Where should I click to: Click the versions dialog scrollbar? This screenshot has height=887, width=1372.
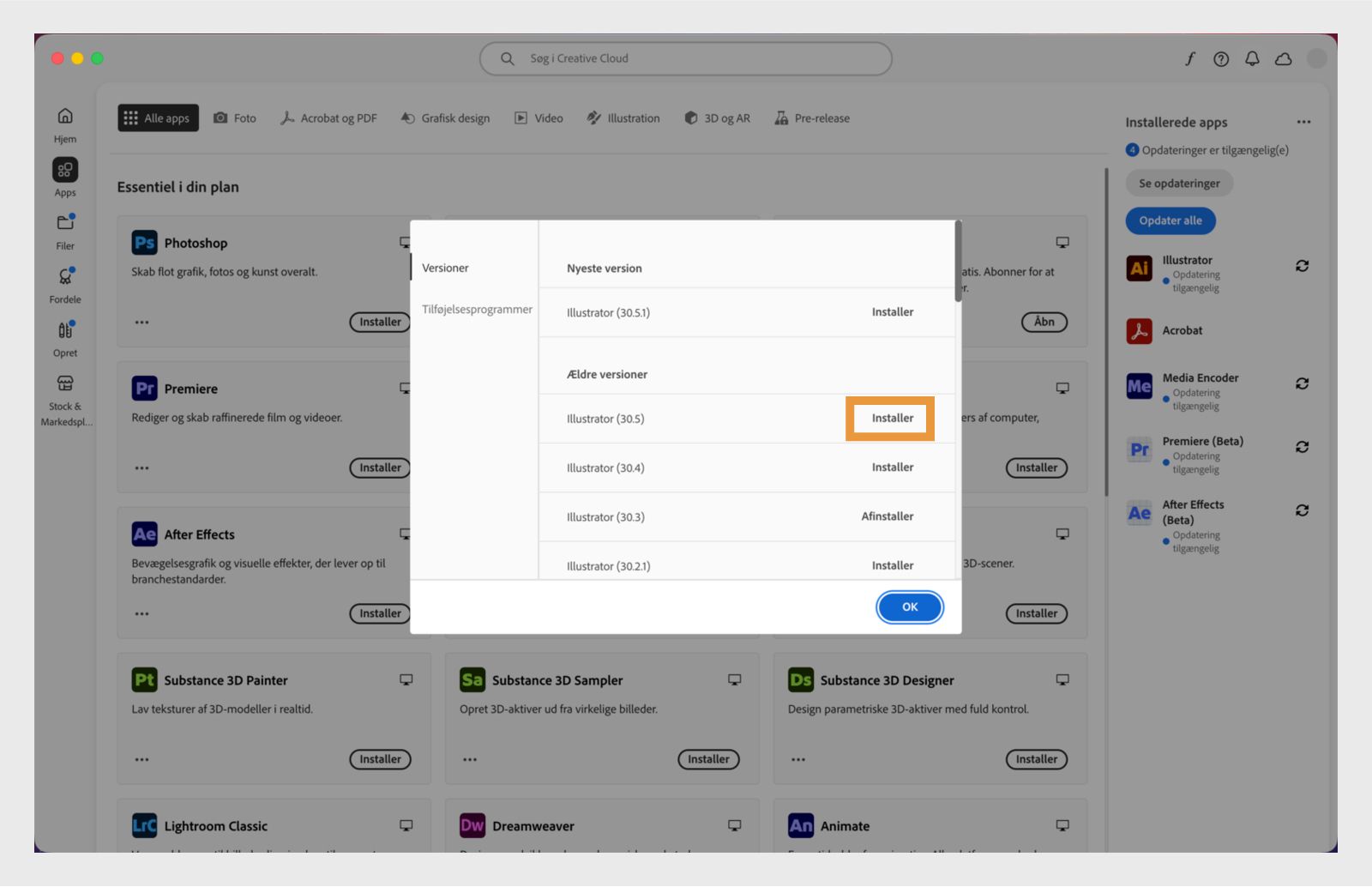point(958,262)
